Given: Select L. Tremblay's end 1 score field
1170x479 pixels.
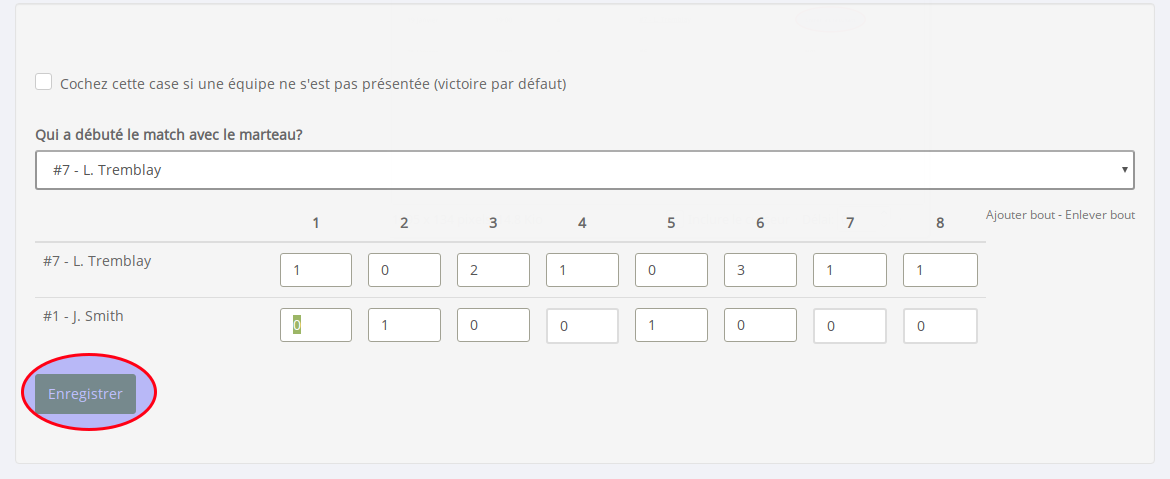Looking at the screenshot, I should tap(316, 270).
